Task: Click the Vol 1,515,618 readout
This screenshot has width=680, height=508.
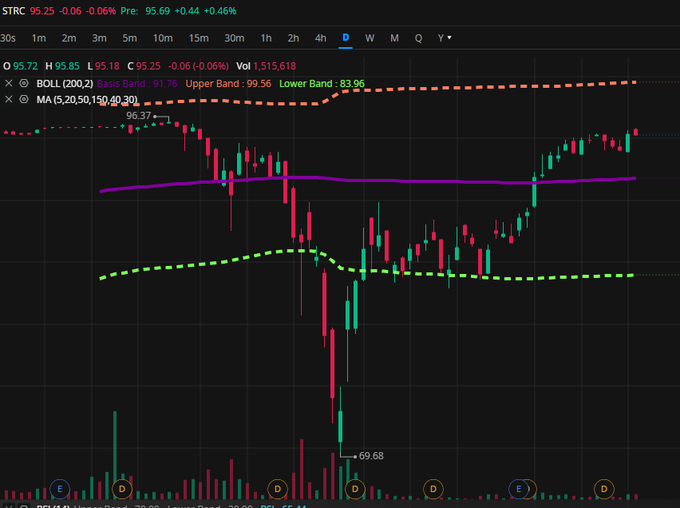Action: 266,66
